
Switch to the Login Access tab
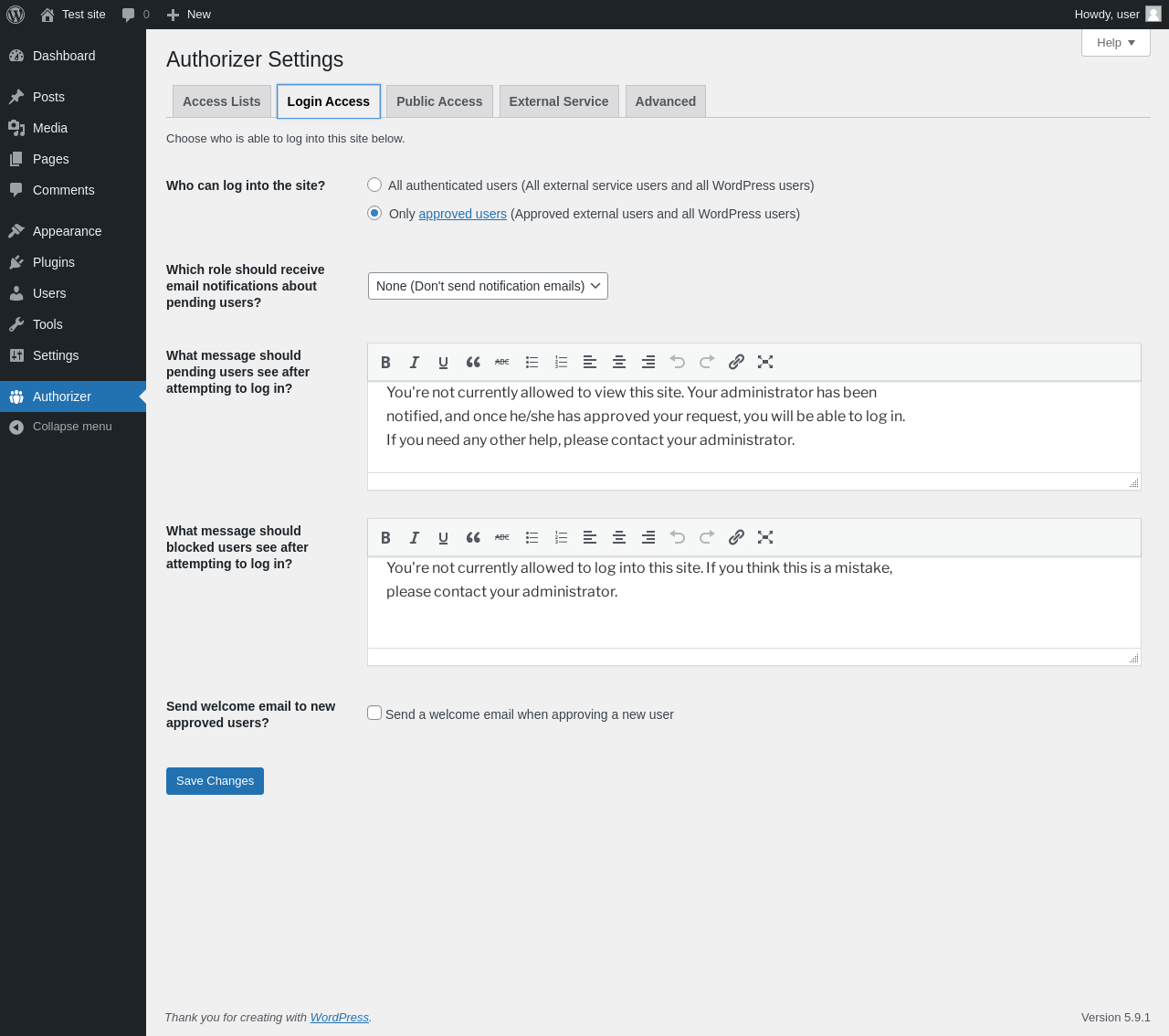(x=329, y=101)
